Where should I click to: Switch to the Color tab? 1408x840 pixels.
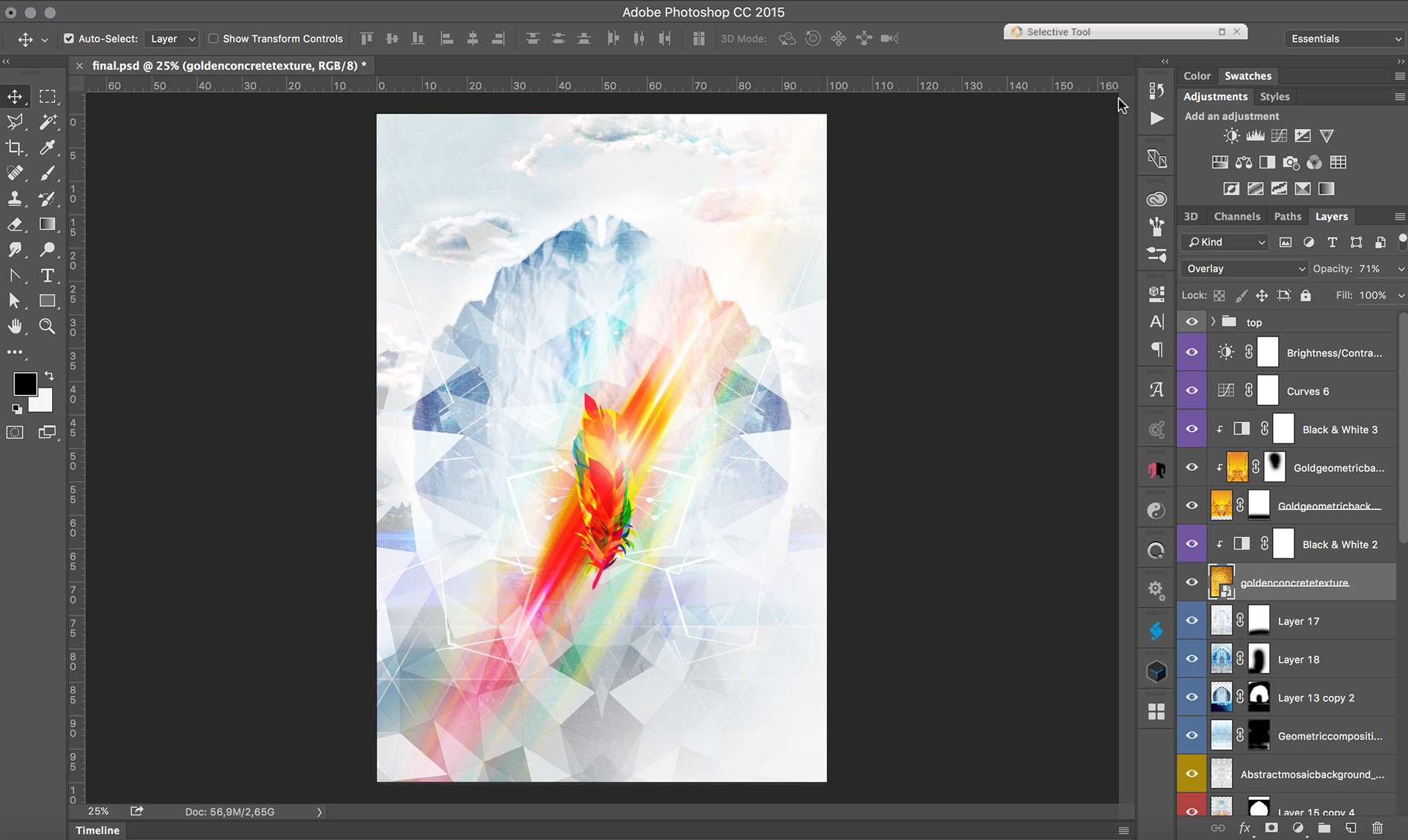tap(1197, 75)
